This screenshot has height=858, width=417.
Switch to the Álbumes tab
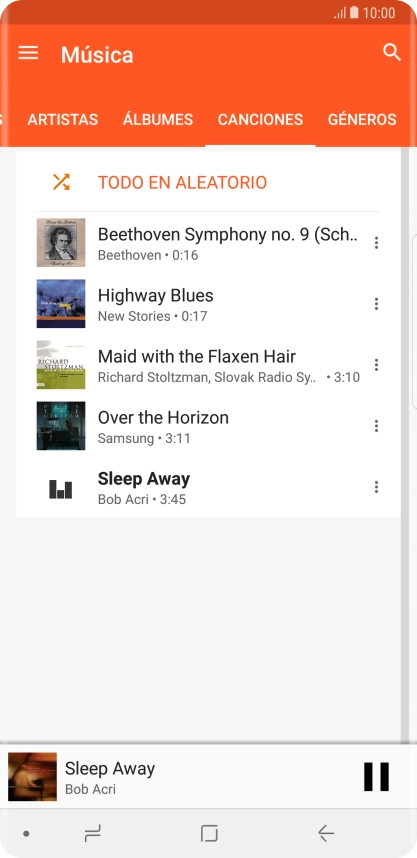coord(158,119)
